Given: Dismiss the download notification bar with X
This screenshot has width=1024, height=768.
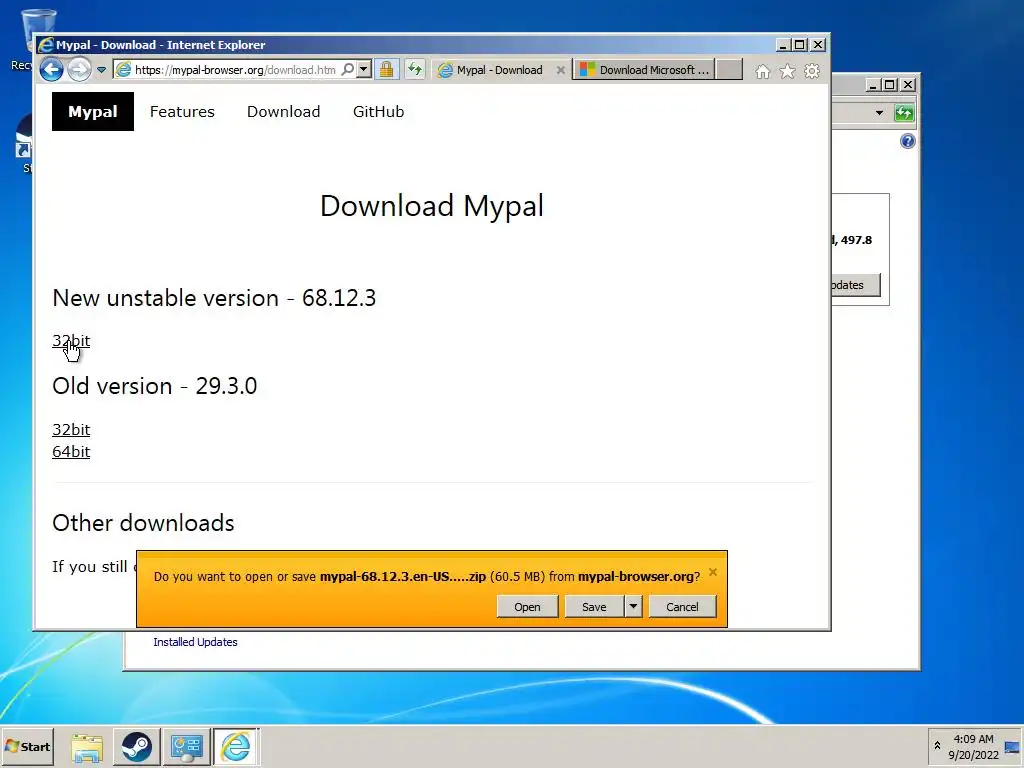Looking at the screenshot, I should tap(713, 572).
